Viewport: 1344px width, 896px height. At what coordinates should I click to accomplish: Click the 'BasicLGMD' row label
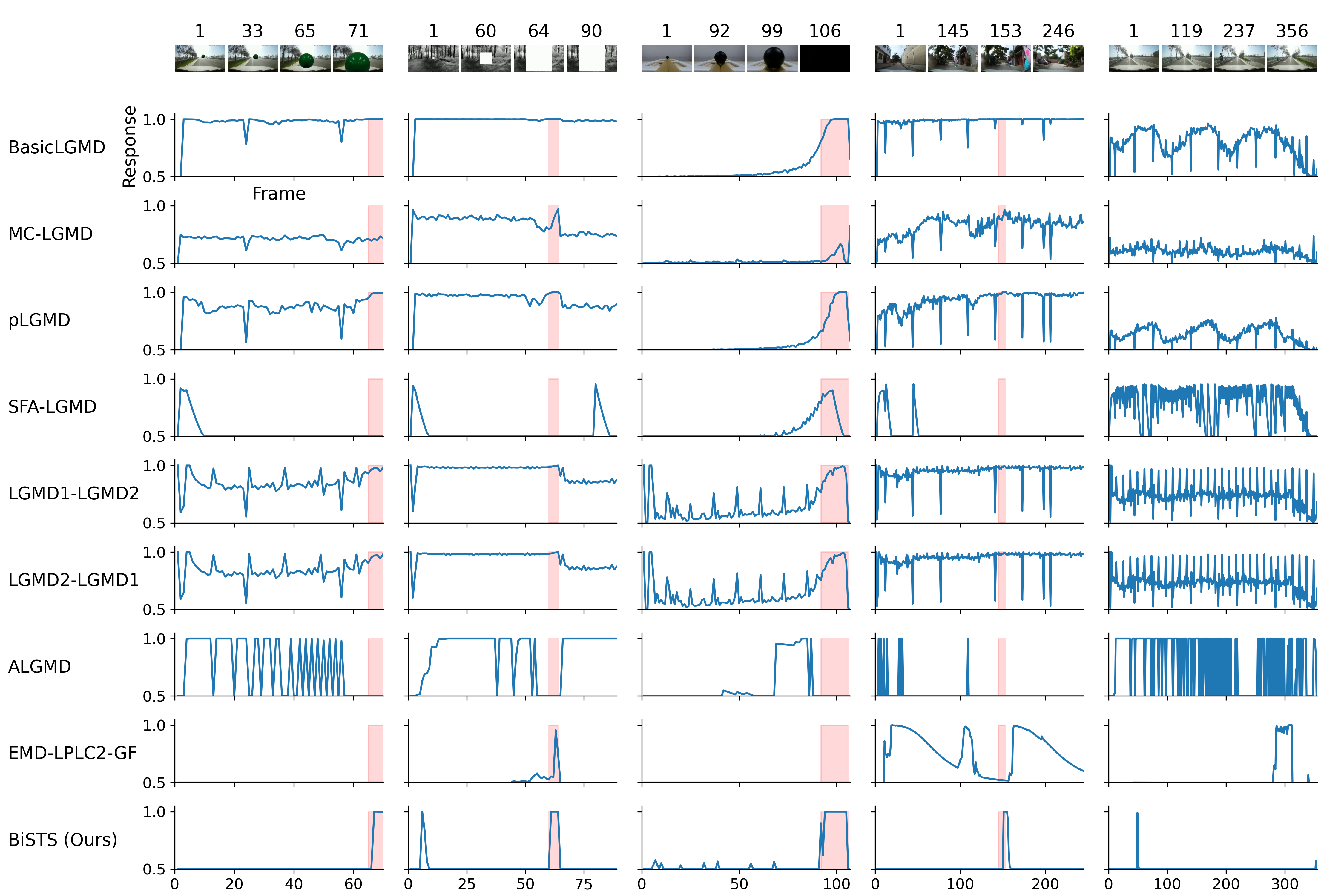(56, 148)
